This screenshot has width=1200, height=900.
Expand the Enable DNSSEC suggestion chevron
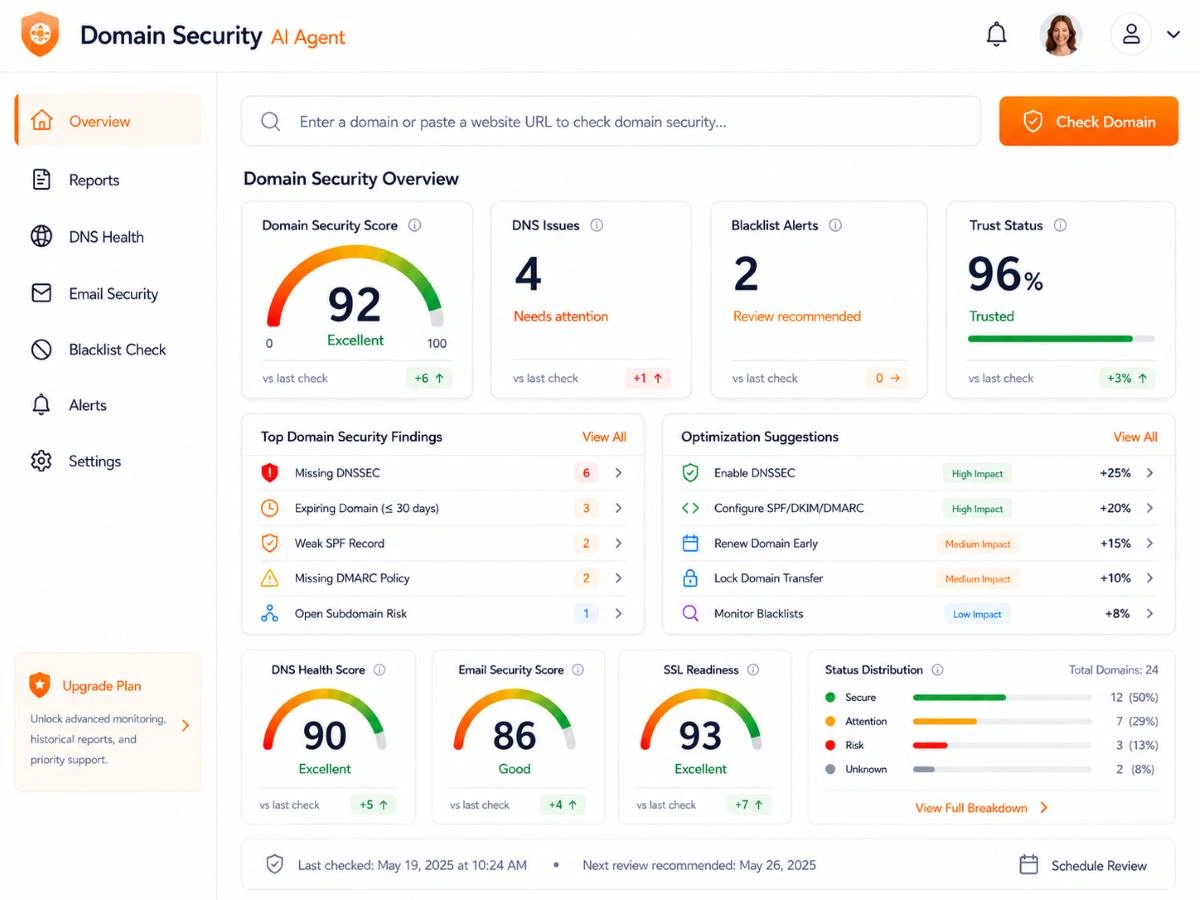[1150, 473]
